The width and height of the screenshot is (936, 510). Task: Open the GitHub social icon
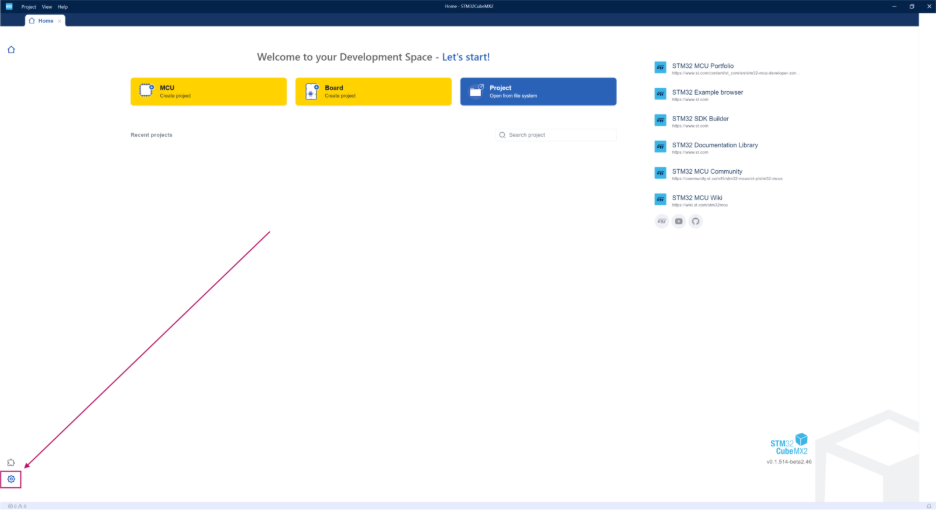tap(695, 221)
